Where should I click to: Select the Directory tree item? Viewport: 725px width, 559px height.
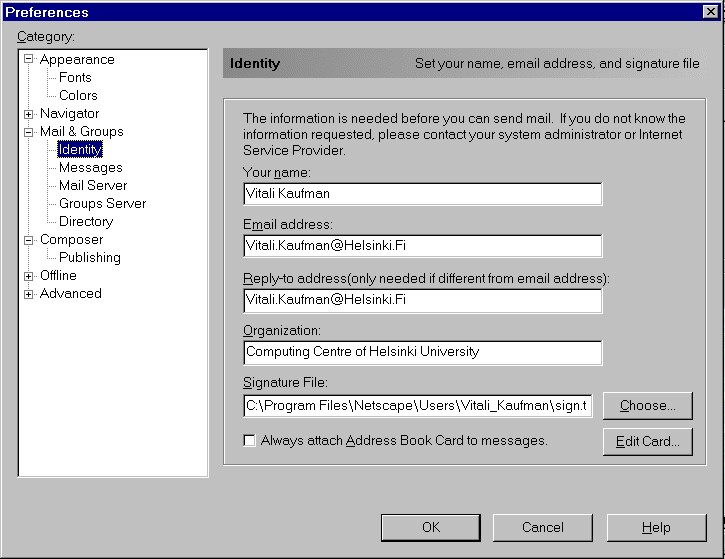pos(86,222)
